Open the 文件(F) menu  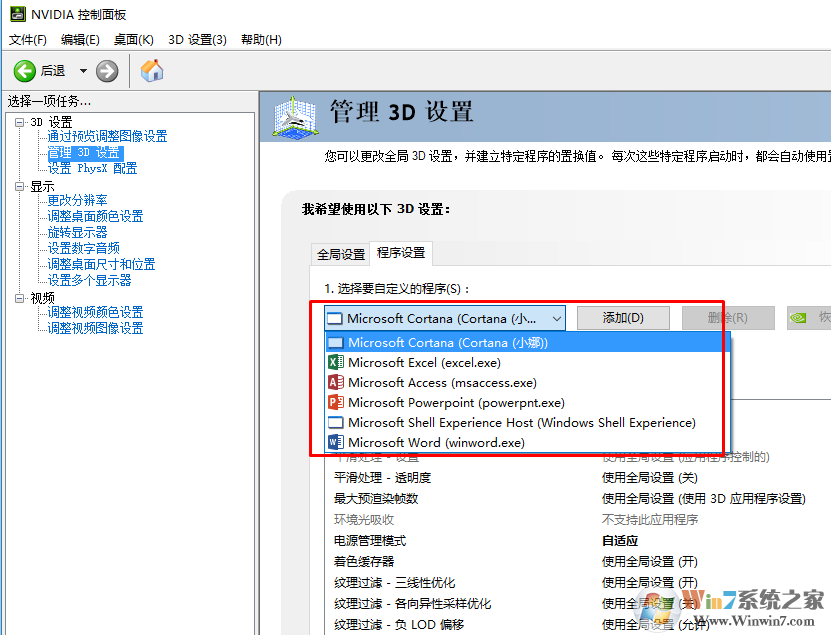point(28,40)
